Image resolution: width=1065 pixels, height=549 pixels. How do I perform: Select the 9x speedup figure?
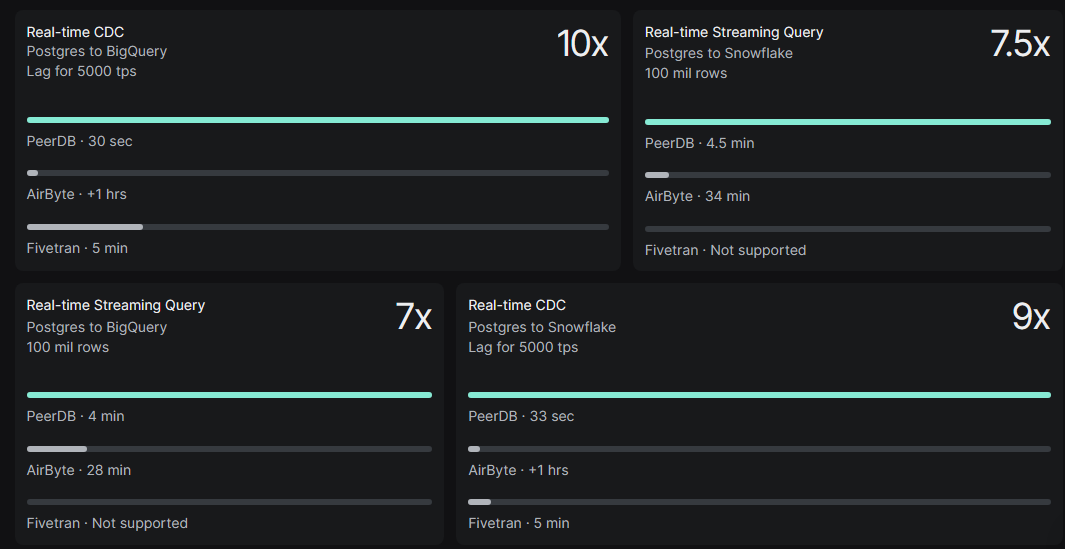[x=1031, y=317]
